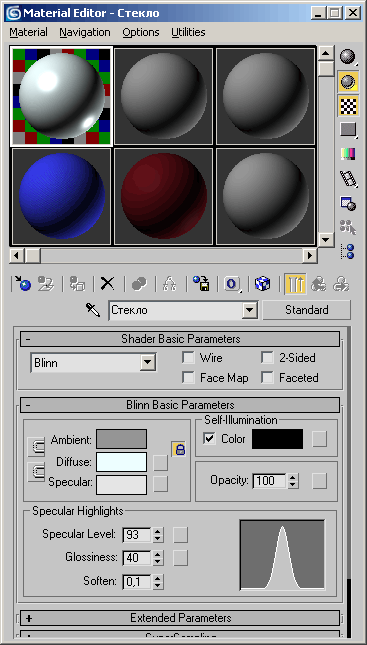
Task: Click Assign Material to Selection icon
Action: [x=77, y=284]
